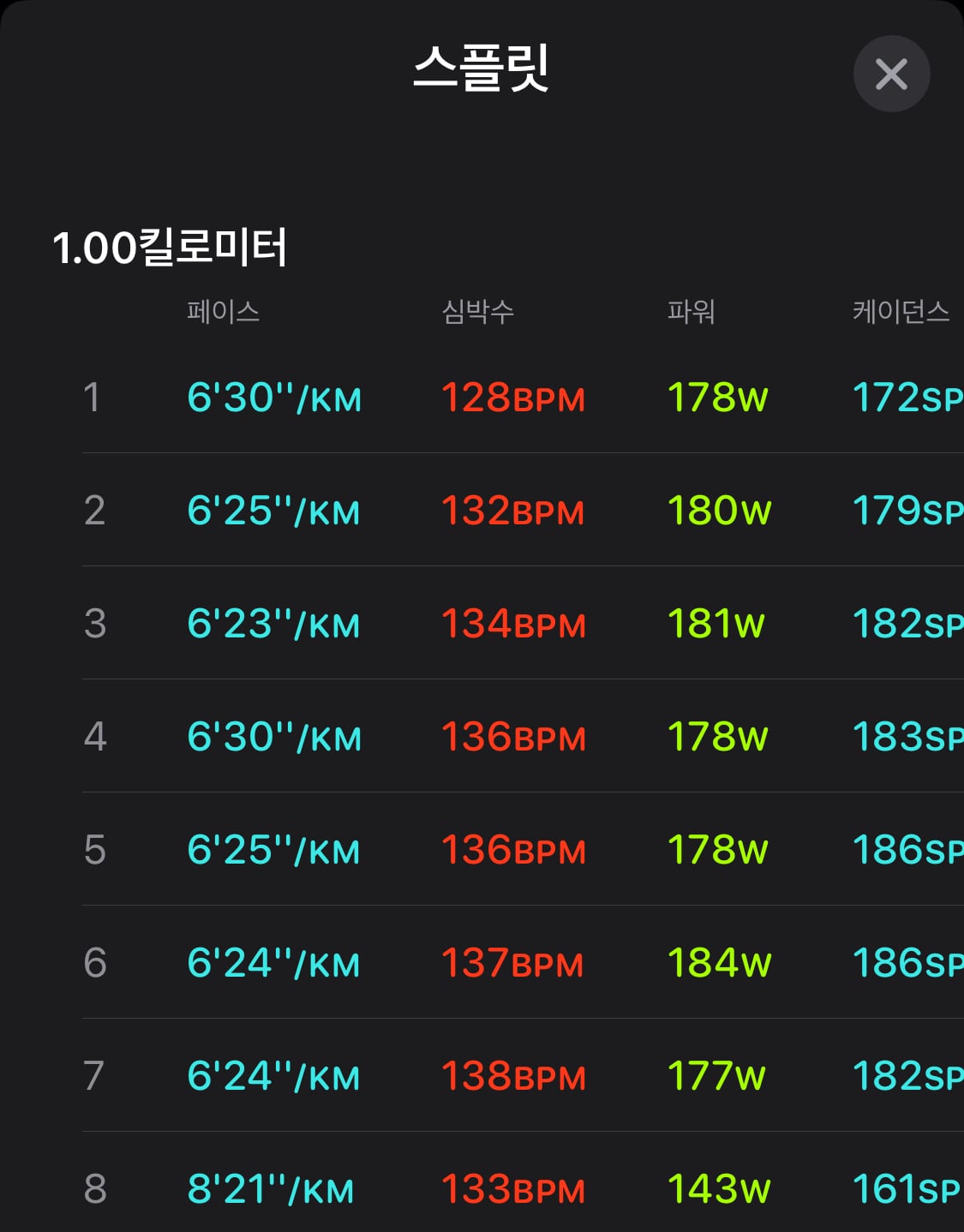The image size is (964, 1232).
Task: Select split 1 heart rate 128BPM
Action: coord(513,398)
